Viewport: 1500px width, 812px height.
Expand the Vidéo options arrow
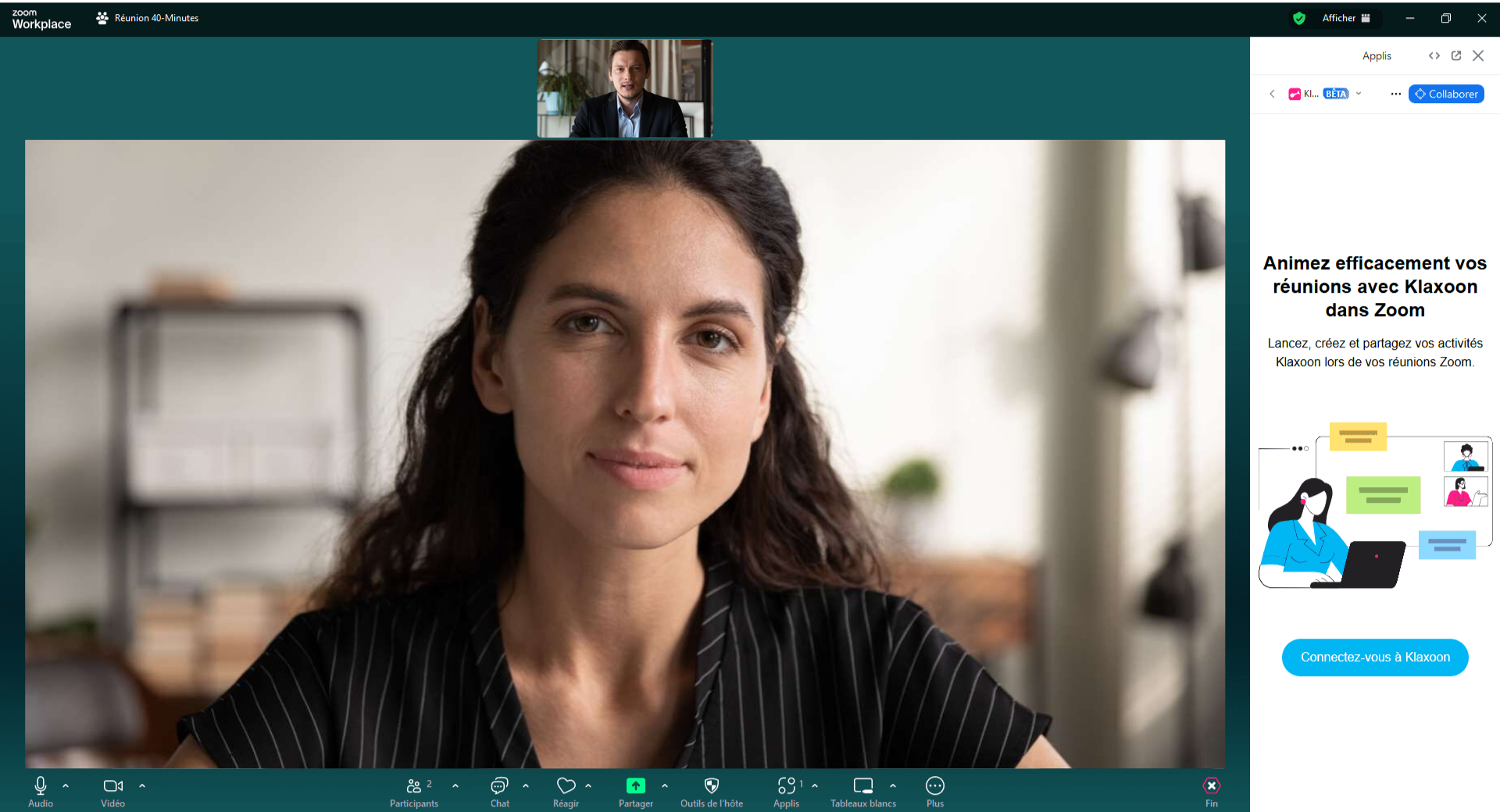coord(142,785)
